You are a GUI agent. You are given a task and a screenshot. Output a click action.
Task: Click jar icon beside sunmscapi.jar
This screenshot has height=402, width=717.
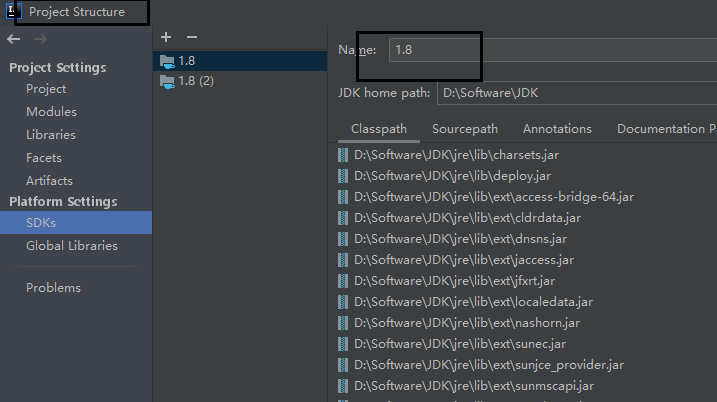point(342,386)
